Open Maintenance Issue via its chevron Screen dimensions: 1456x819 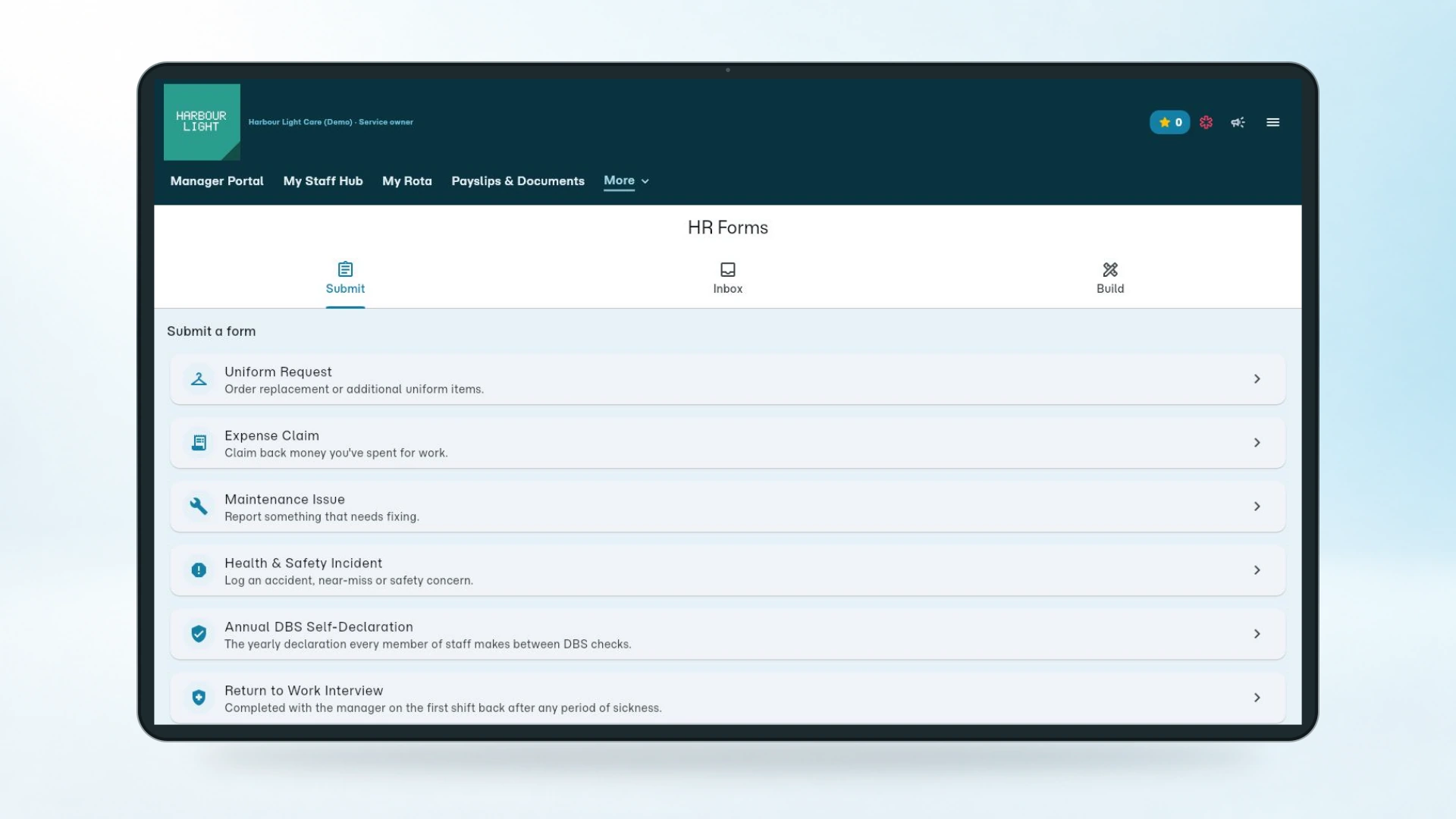tap(1257, 506)
